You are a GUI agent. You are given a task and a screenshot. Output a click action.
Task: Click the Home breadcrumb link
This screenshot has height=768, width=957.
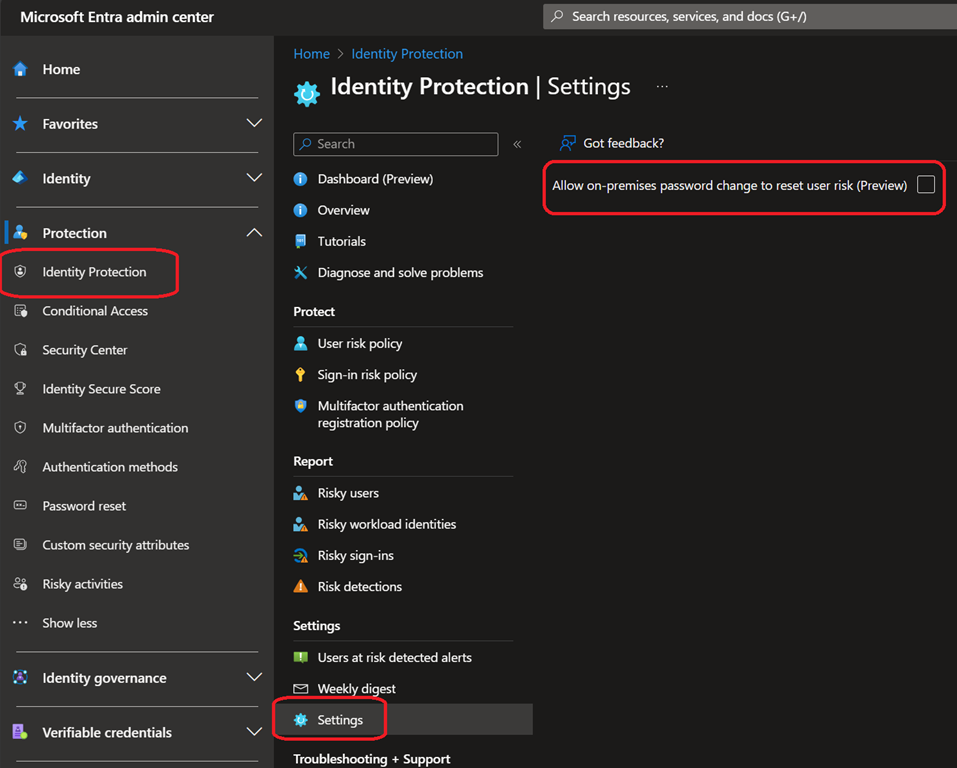coord(311,53)
